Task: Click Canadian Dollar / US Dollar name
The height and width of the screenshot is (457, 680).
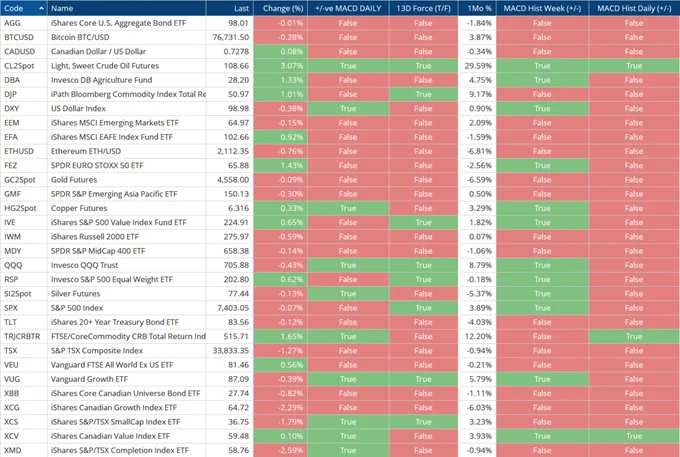Action: (x=98, y=52)
